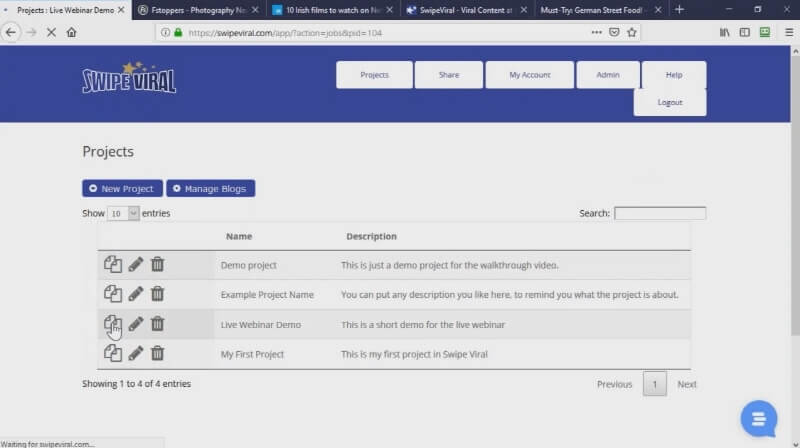Close the Fstoppers Photography tab
This screenshot has height=448, width=800.
[x=255, y=10]
